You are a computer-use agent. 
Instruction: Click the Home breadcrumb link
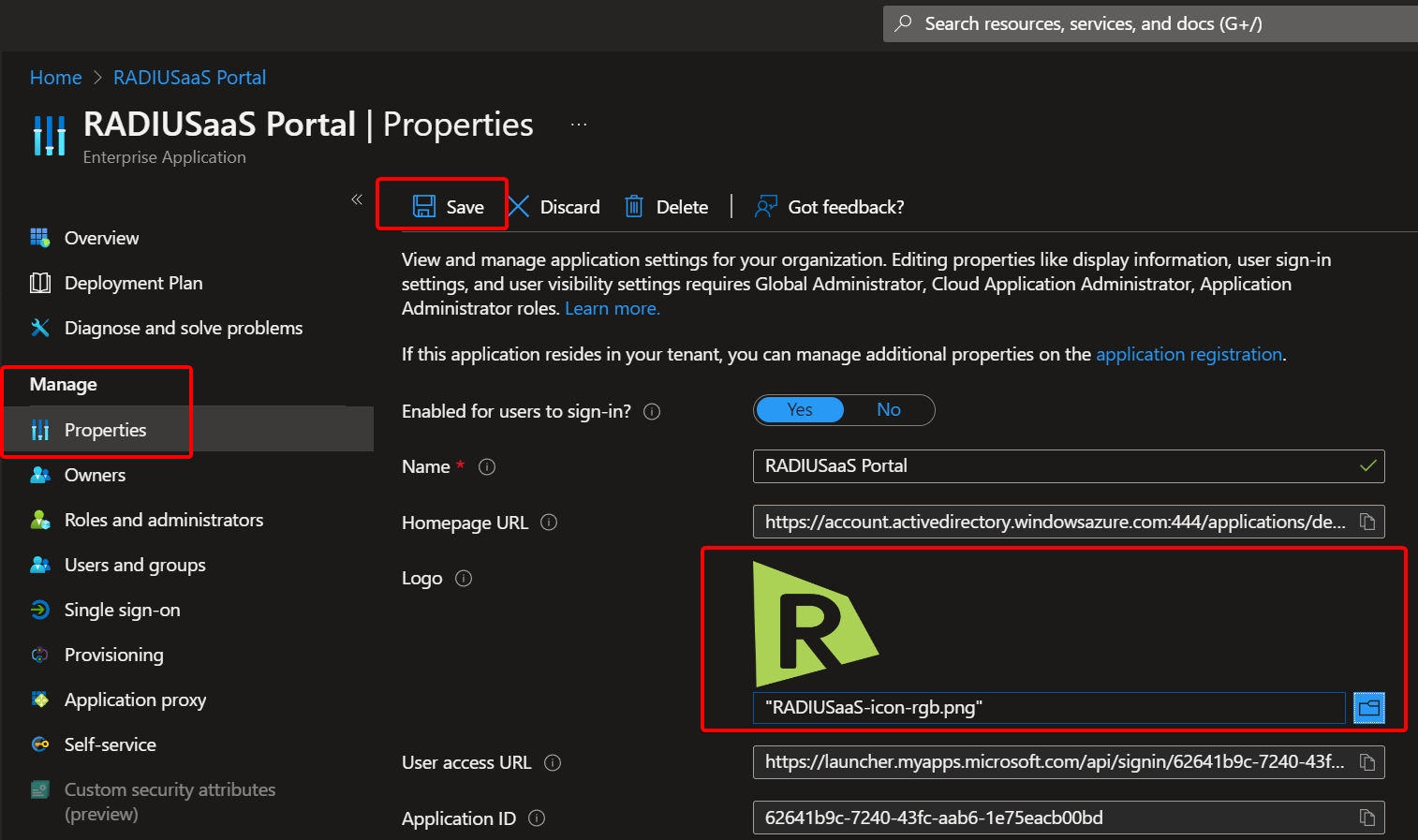coord(55,78)
